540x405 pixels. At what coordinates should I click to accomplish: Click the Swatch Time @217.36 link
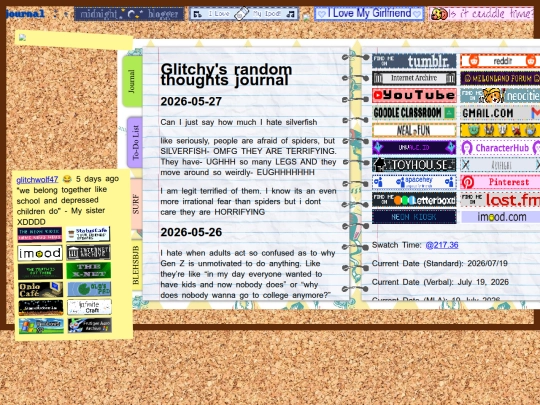pyautogui.click(x=442, y=245)
